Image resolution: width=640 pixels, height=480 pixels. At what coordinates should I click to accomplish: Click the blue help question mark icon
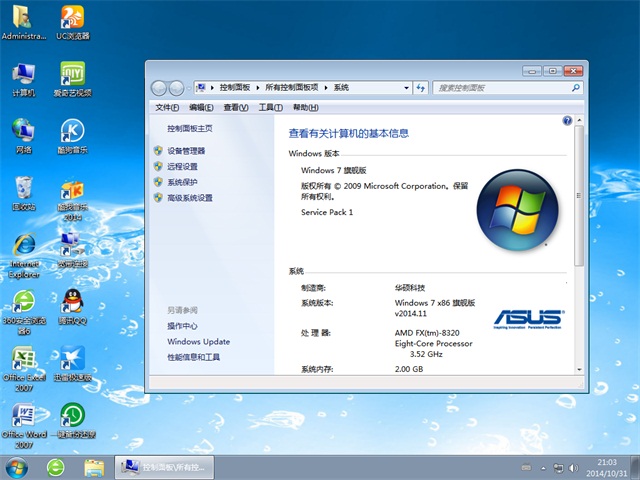pos(567,120)
